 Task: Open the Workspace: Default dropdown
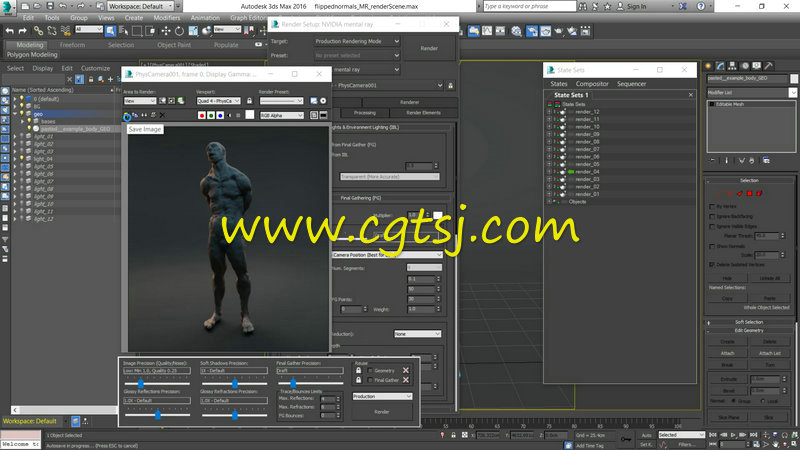[x=140, y=7]
